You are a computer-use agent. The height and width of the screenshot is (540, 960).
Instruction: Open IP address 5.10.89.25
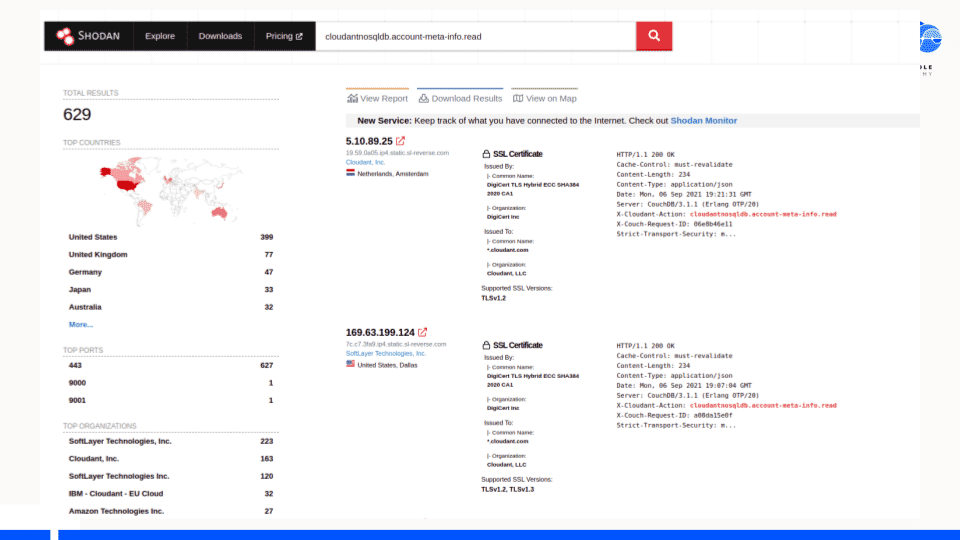click(369, 141)
